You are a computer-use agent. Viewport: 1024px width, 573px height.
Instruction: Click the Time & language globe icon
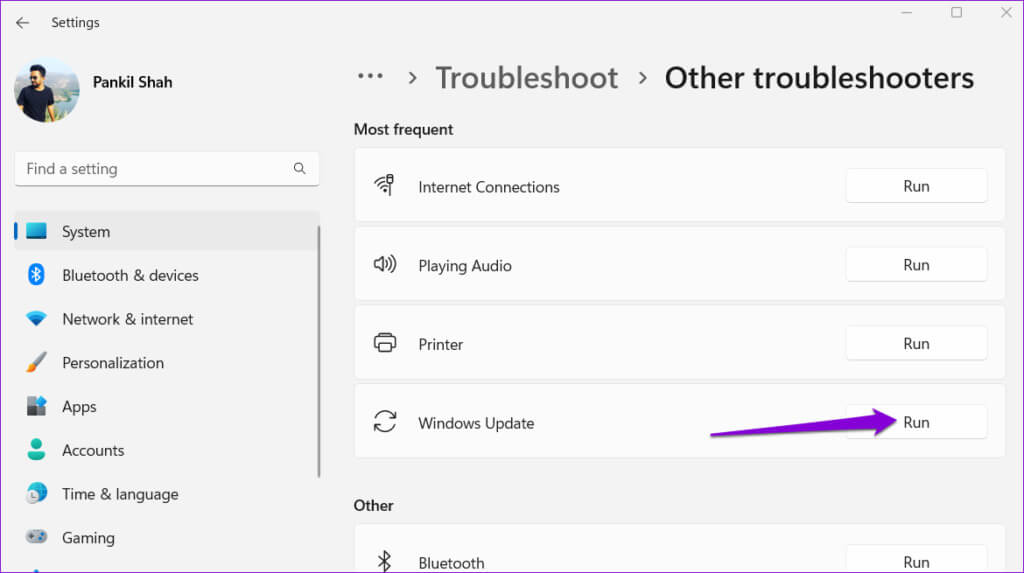click(37, 493)
